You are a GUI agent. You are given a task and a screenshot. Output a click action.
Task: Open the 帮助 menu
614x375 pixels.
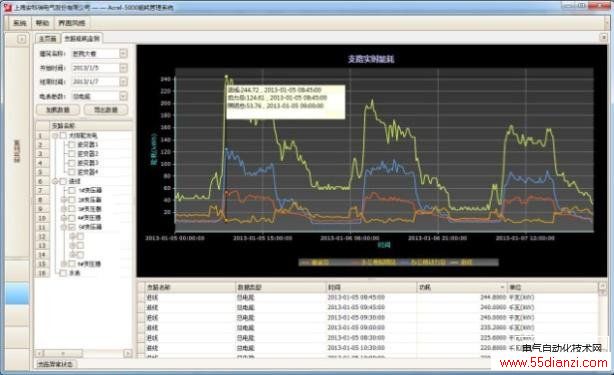[x=42, y=23]
